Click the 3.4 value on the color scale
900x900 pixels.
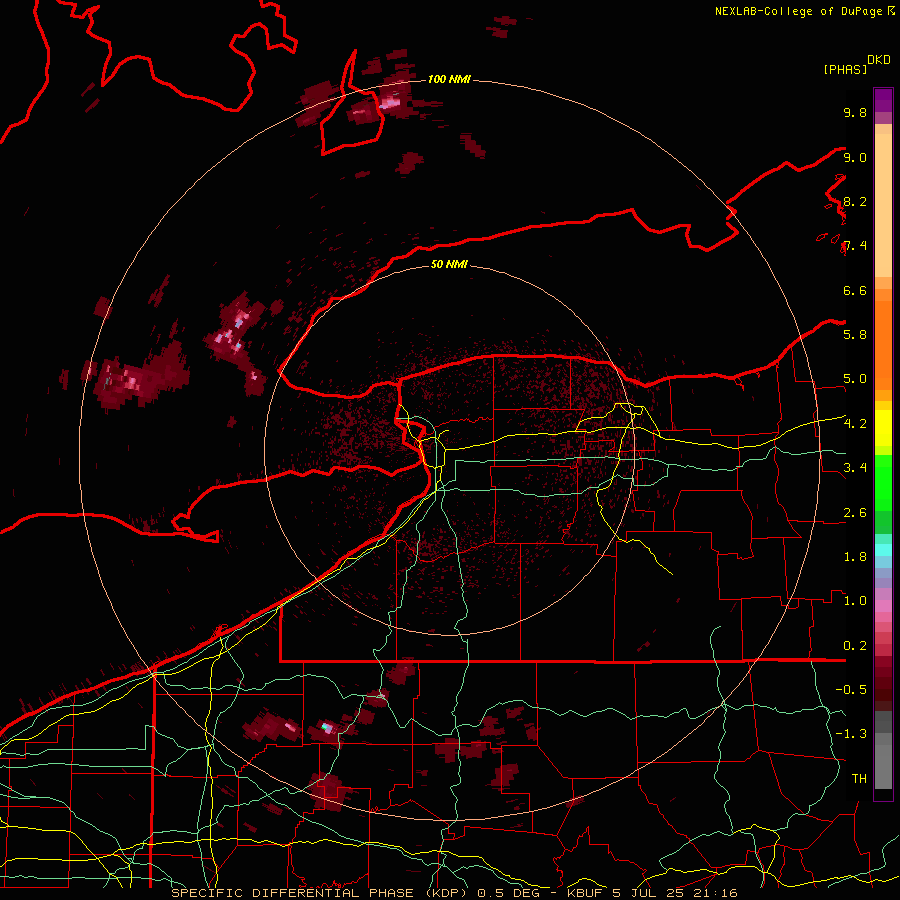tap(855, 468)
